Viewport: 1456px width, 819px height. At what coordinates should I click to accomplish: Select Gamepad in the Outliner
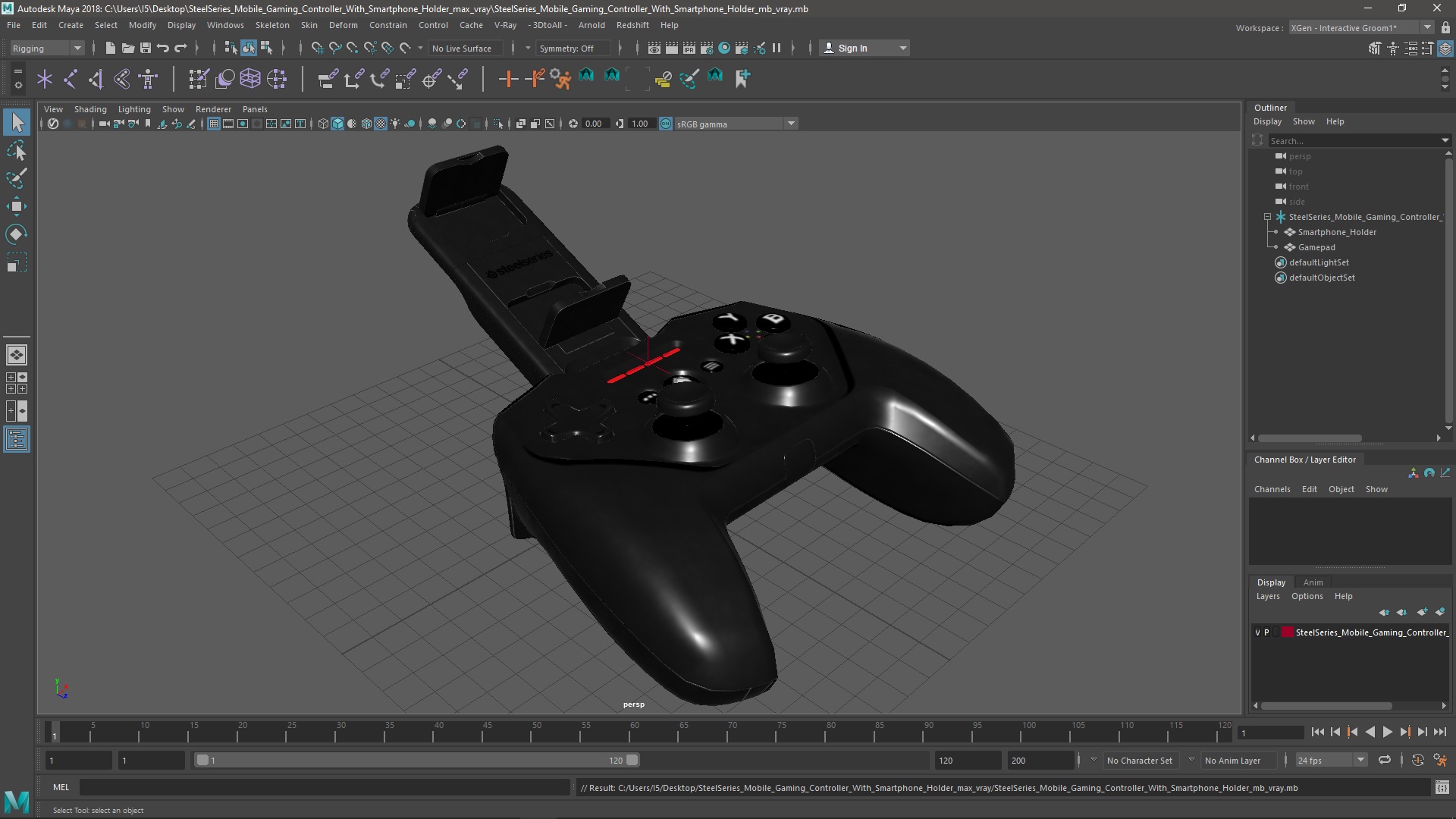coord(1316,247)
